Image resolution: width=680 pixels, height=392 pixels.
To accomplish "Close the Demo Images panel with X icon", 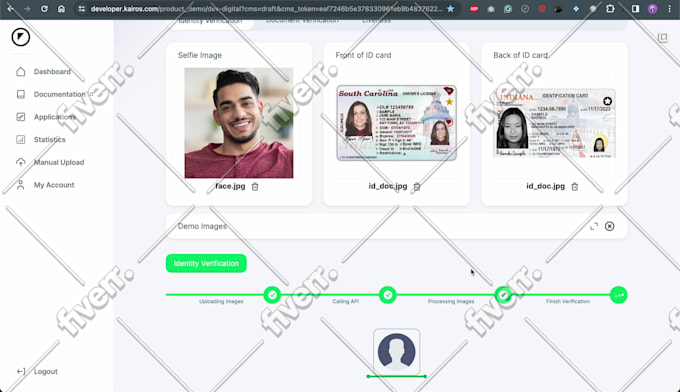I will (609, 226).
